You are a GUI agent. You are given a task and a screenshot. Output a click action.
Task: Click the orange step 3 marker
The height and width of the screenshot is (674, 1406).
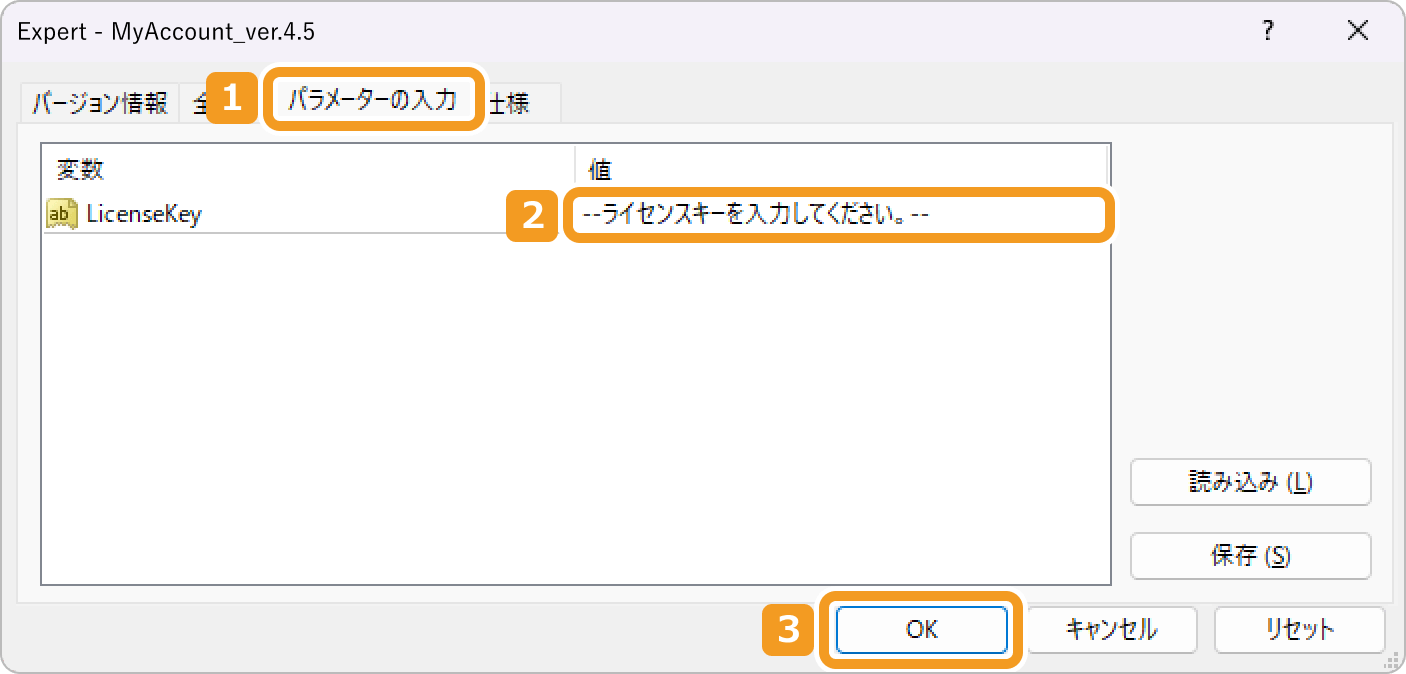click(x=788, y=630)
